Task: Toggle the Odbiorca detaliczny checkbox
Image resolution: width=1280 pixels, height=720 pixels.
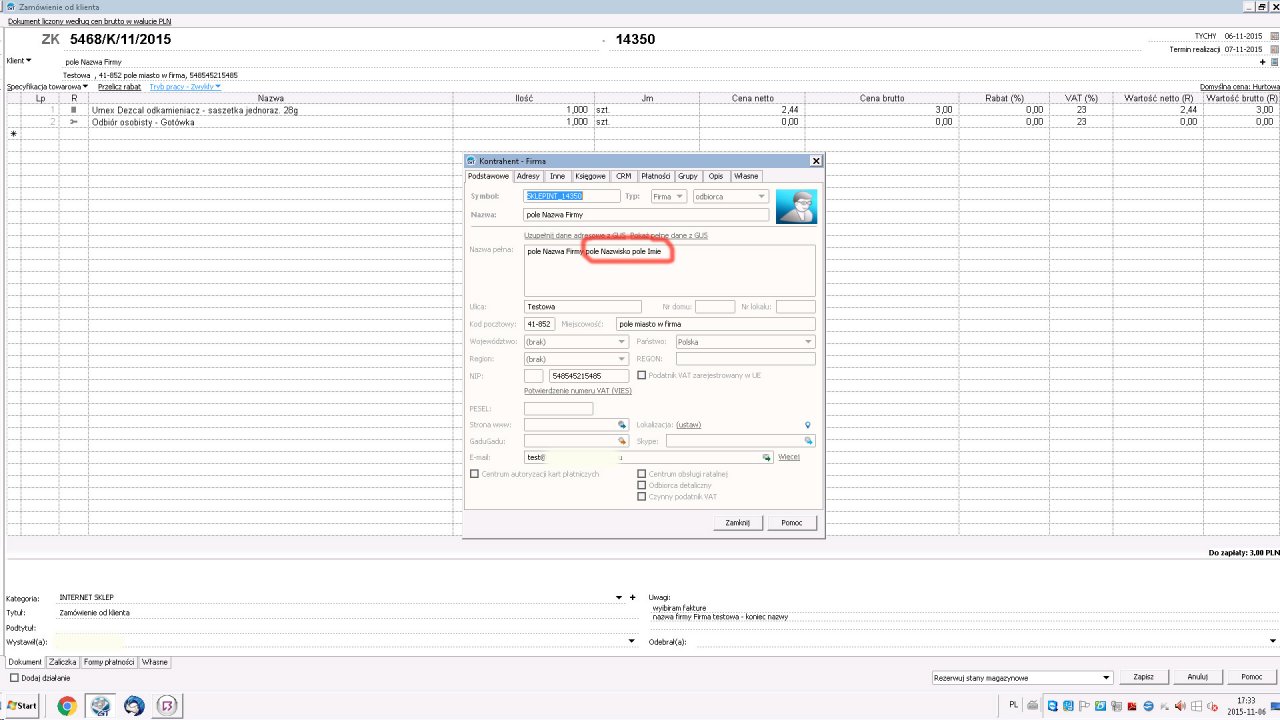Action: (x=642, y=485)
